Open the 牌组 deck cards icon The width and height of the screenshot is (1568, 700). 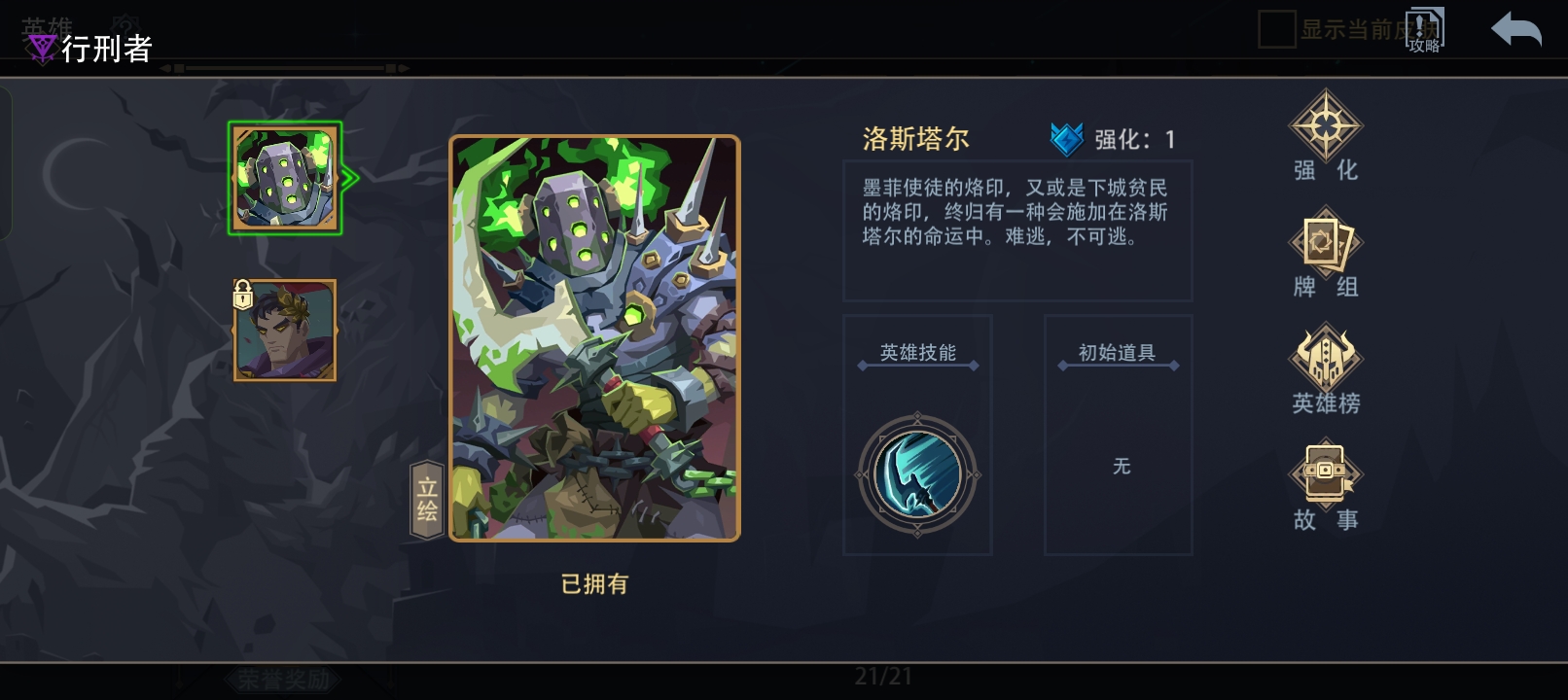(1325, 242)
